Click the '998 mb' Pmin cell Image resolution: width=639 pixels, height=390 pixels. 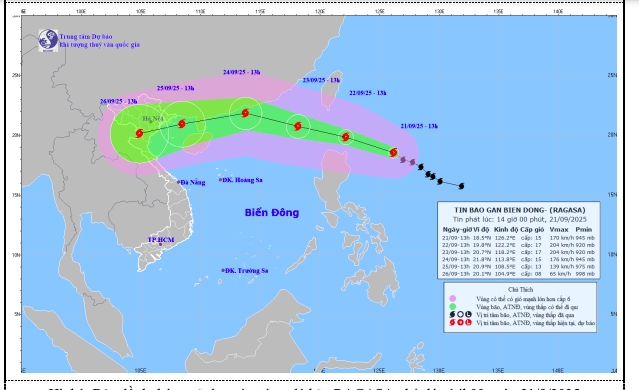585,274
